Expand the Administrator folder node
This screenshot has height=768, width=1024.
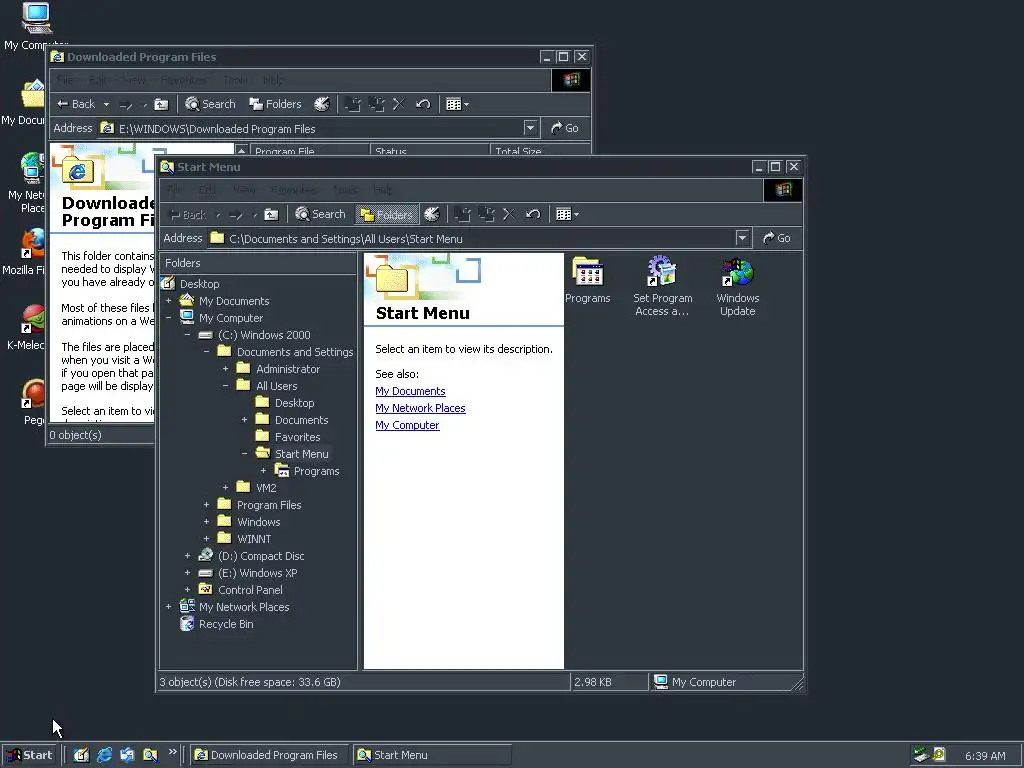click(225, 369)
